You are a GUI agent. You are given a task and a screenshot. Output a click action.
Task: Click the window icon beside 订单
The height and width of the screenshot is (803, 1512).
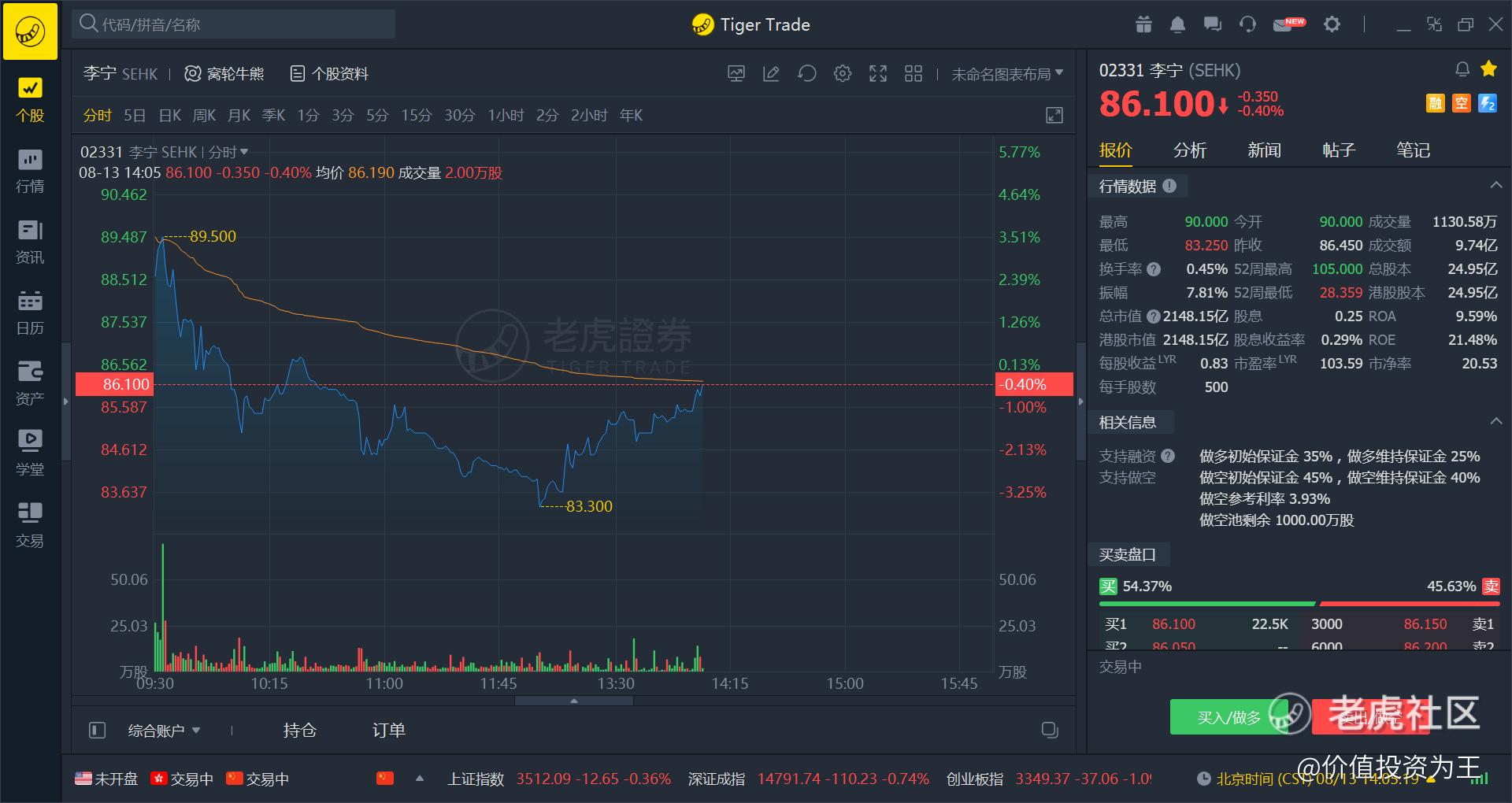1050,730
